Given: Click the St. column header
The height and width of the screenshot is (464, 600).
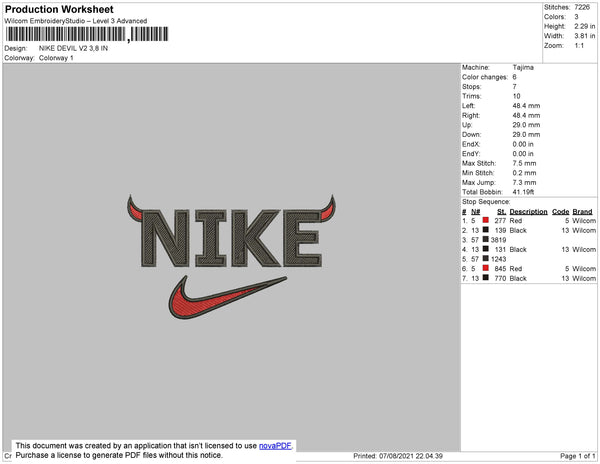Looking at the screenshot, I should [501, 212].
